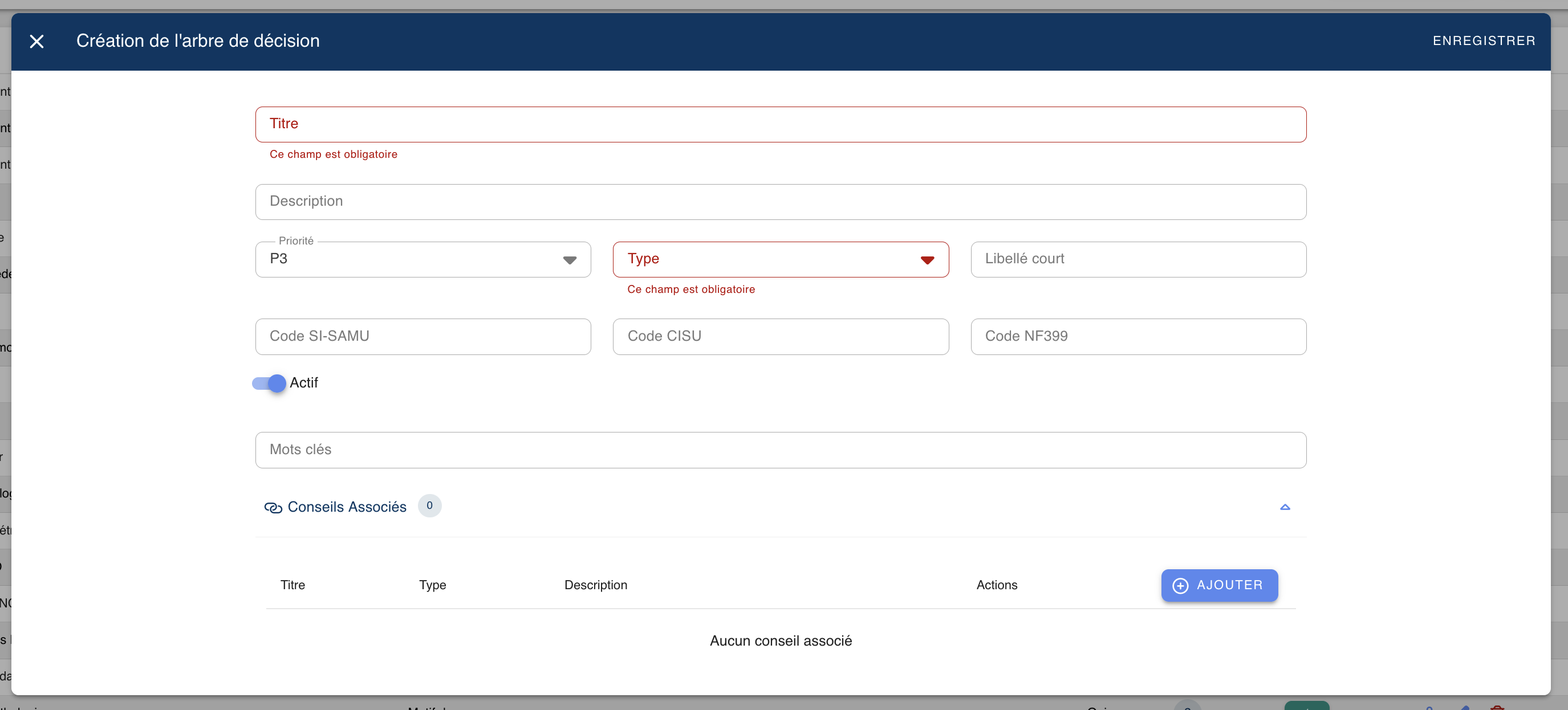1568x710 pixels.
Task: Click the Libellé court field
Action: tap(1138, 259)
